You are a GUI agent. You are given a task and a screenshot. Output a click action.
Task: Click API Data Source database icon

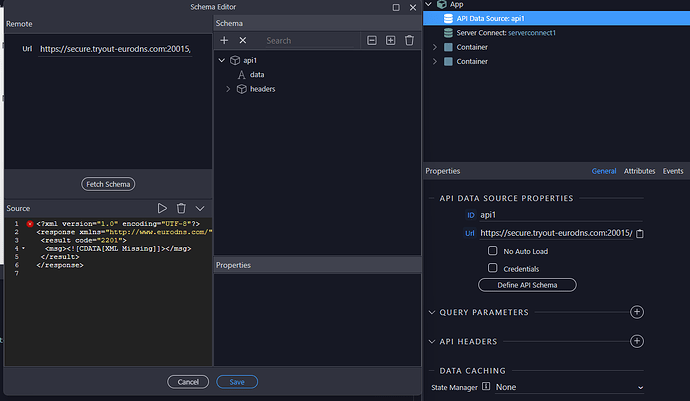pos(448,18)
